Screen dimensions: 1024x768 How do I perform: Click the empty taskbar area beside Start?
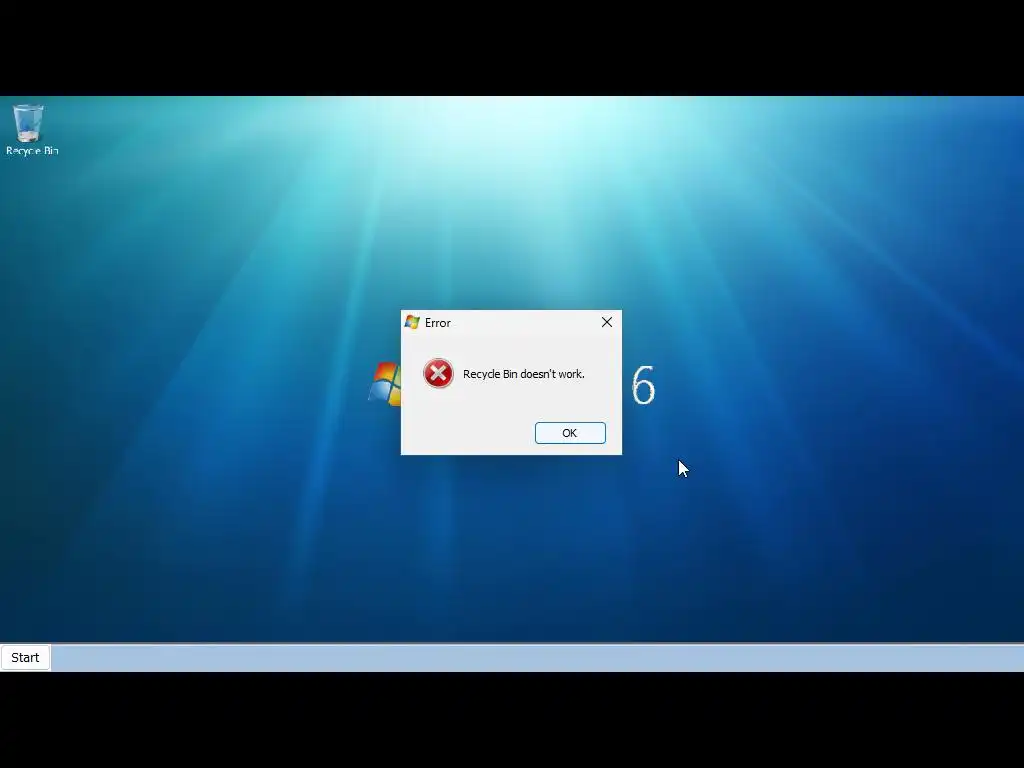pos(537,658)
